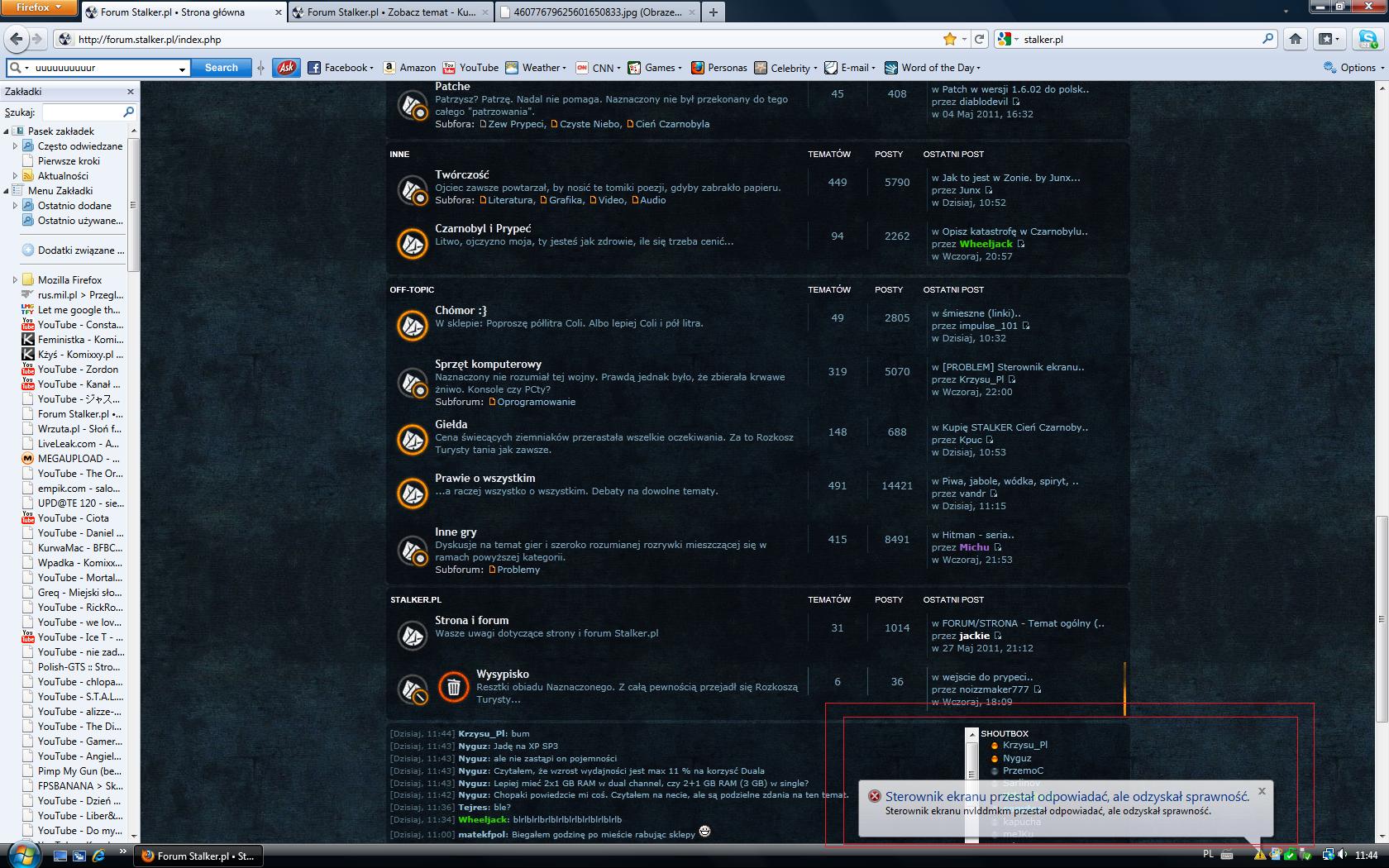Click the shoutbox vertical scrollbar
This screenshot has width=1389, height=868.
(x=971, y=785)
